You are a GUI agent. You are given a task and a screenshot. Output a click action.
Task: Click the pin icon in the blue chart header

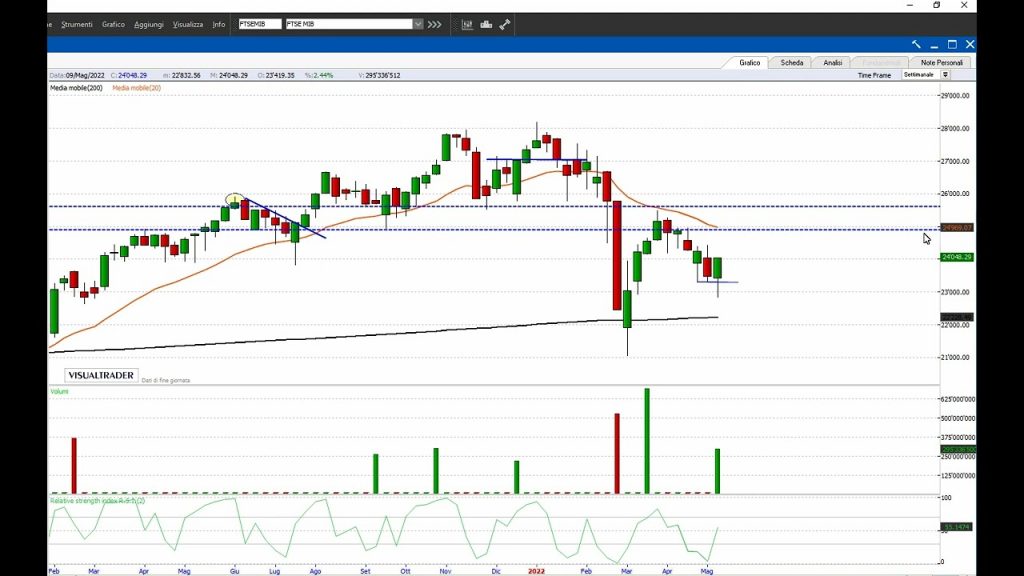pos(916,44)
